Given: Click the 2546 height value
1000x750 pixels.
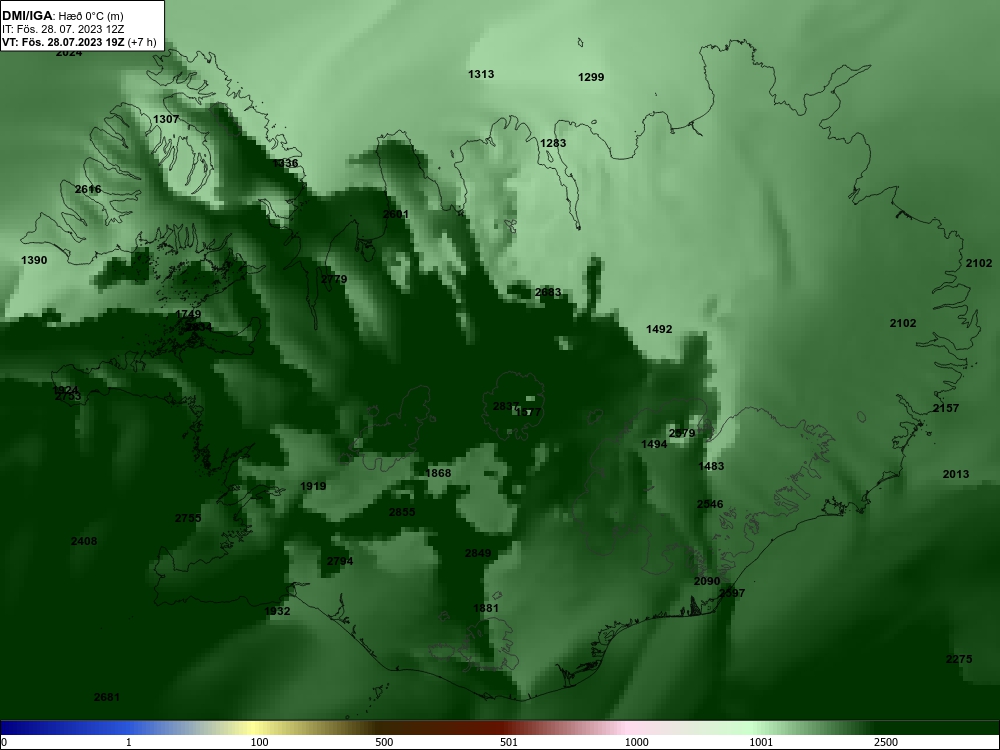Looking at the screenshot, I should (x=710, y=504).
